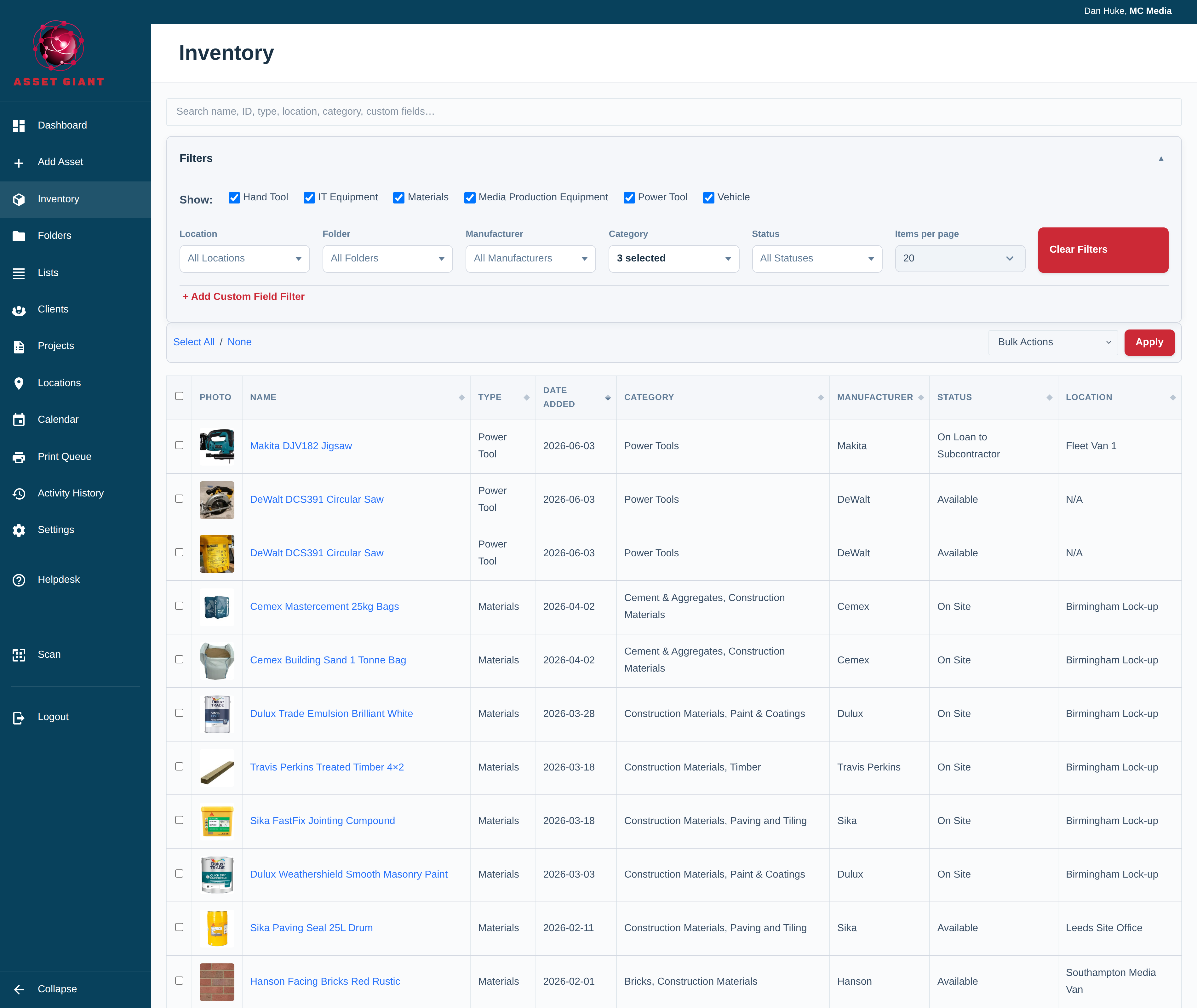This screenshot has height=1008, width=1197.
Task: Open the Folders menu item
Action: click(75, 236)
